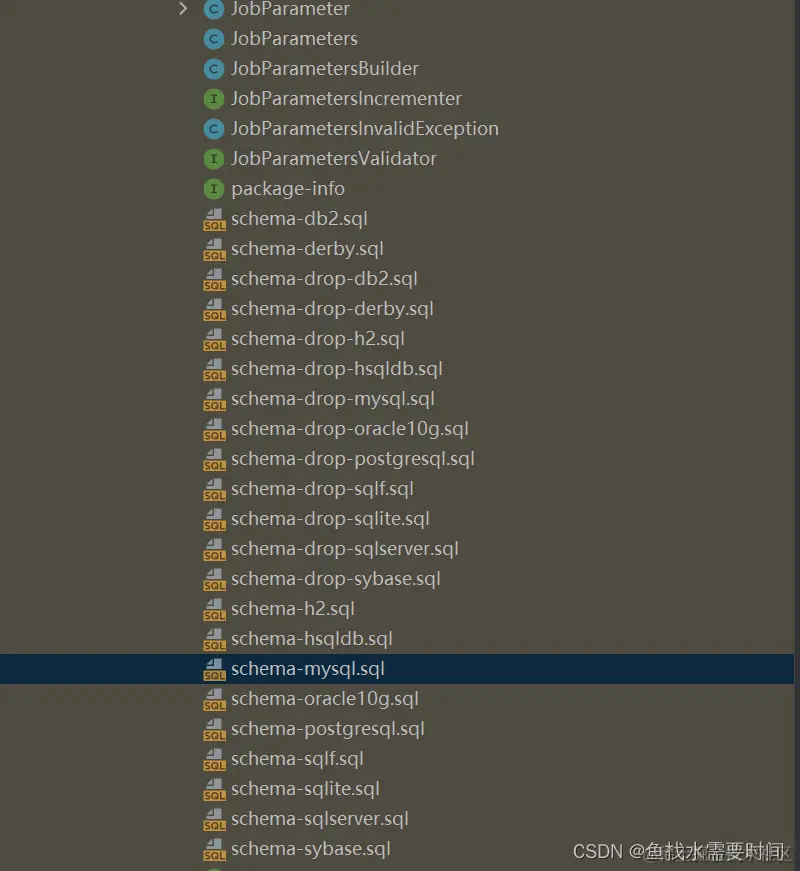Select the JobParametersValidator interface

point(333,159)
